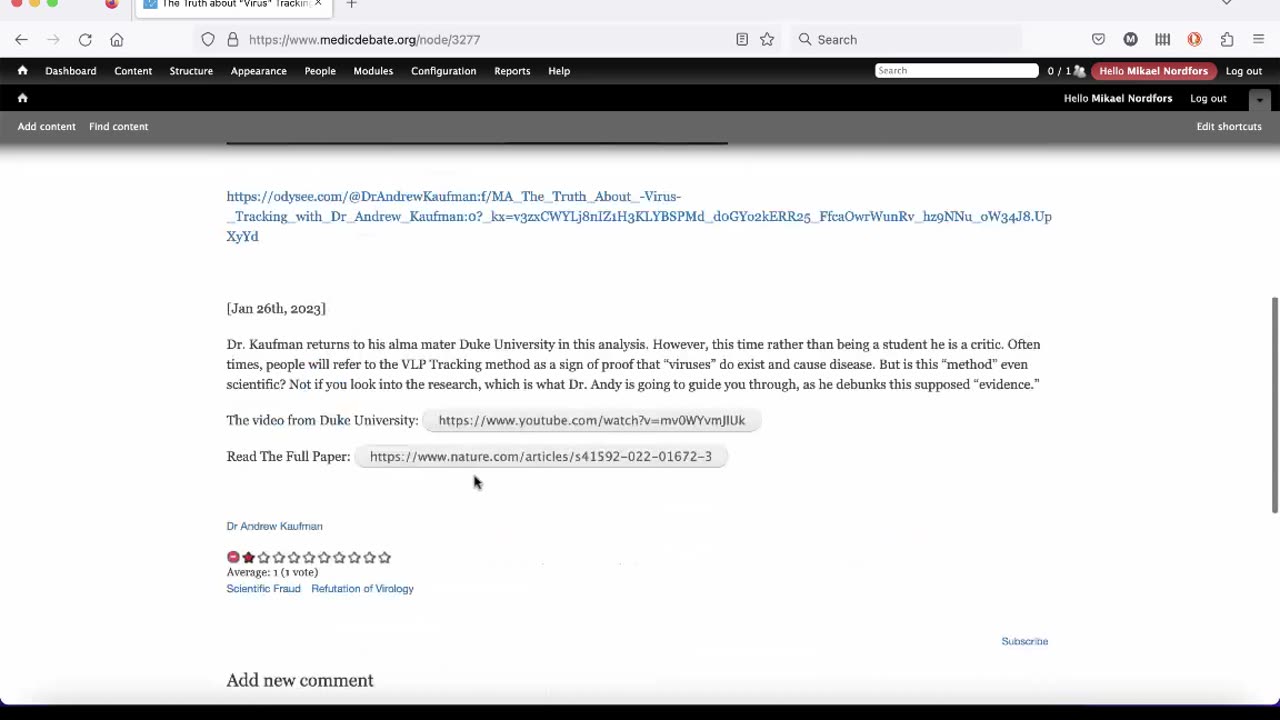
Task: Open the Structure admin menu
Action: (x=191, y=71)
